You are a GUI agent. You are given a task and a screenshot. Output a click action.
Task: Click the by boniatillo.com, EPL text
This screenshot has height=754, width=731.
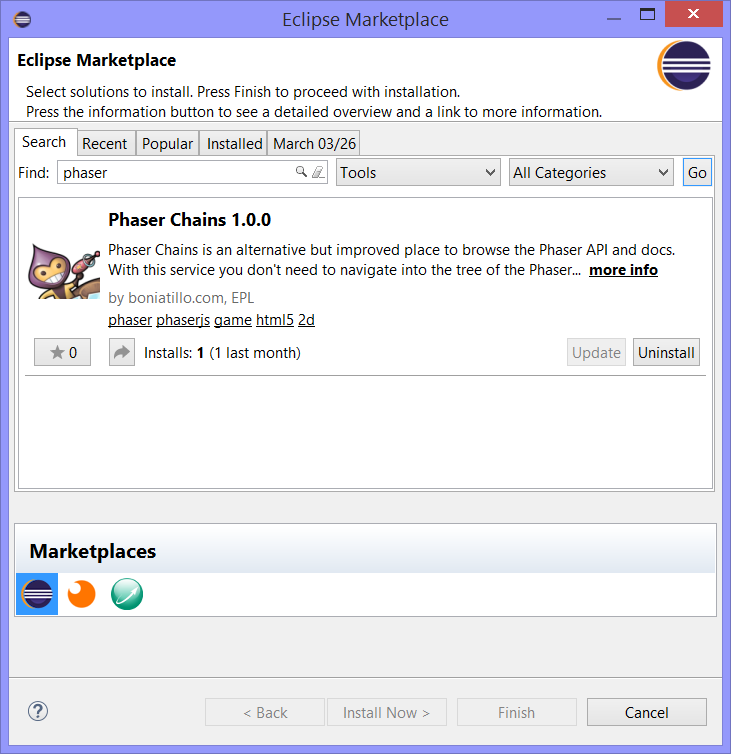click(x=181, y=298)
